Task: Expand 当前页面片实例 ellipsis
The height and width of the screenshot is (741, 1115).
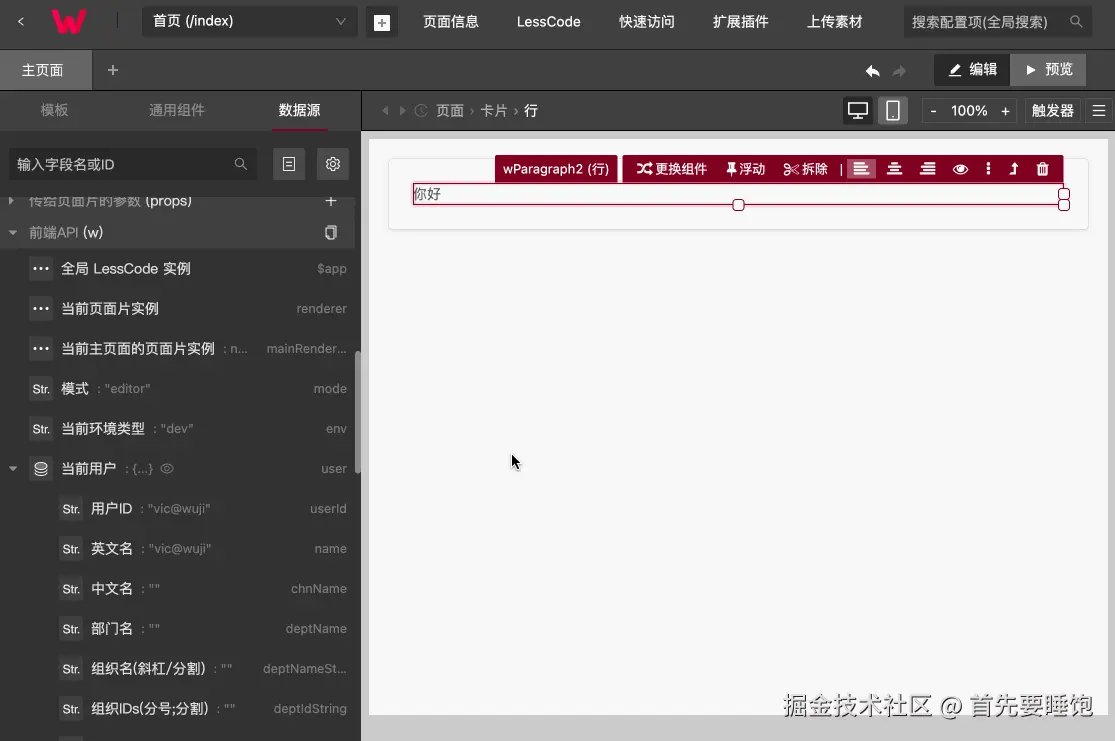Action: (41, 309)
